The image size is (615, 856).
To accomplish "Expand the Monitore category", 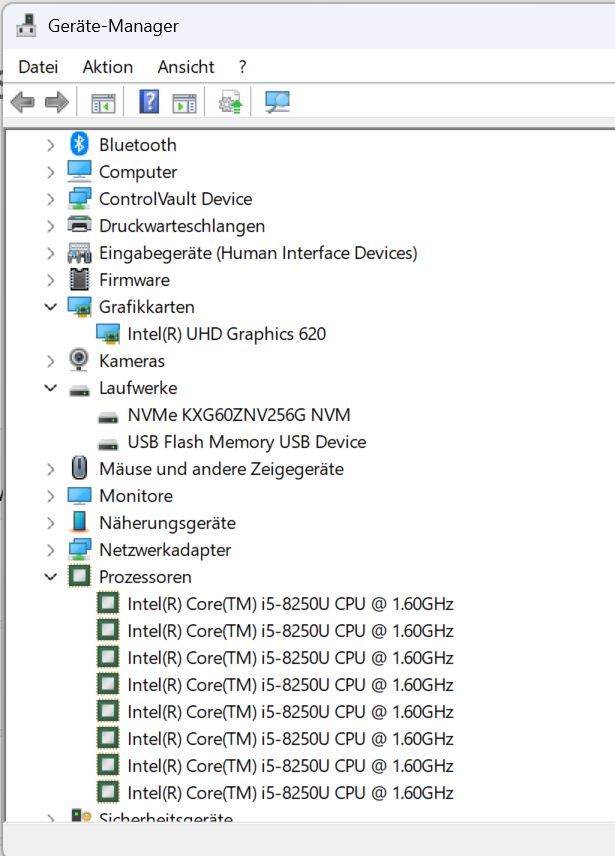I will point(51,496).
